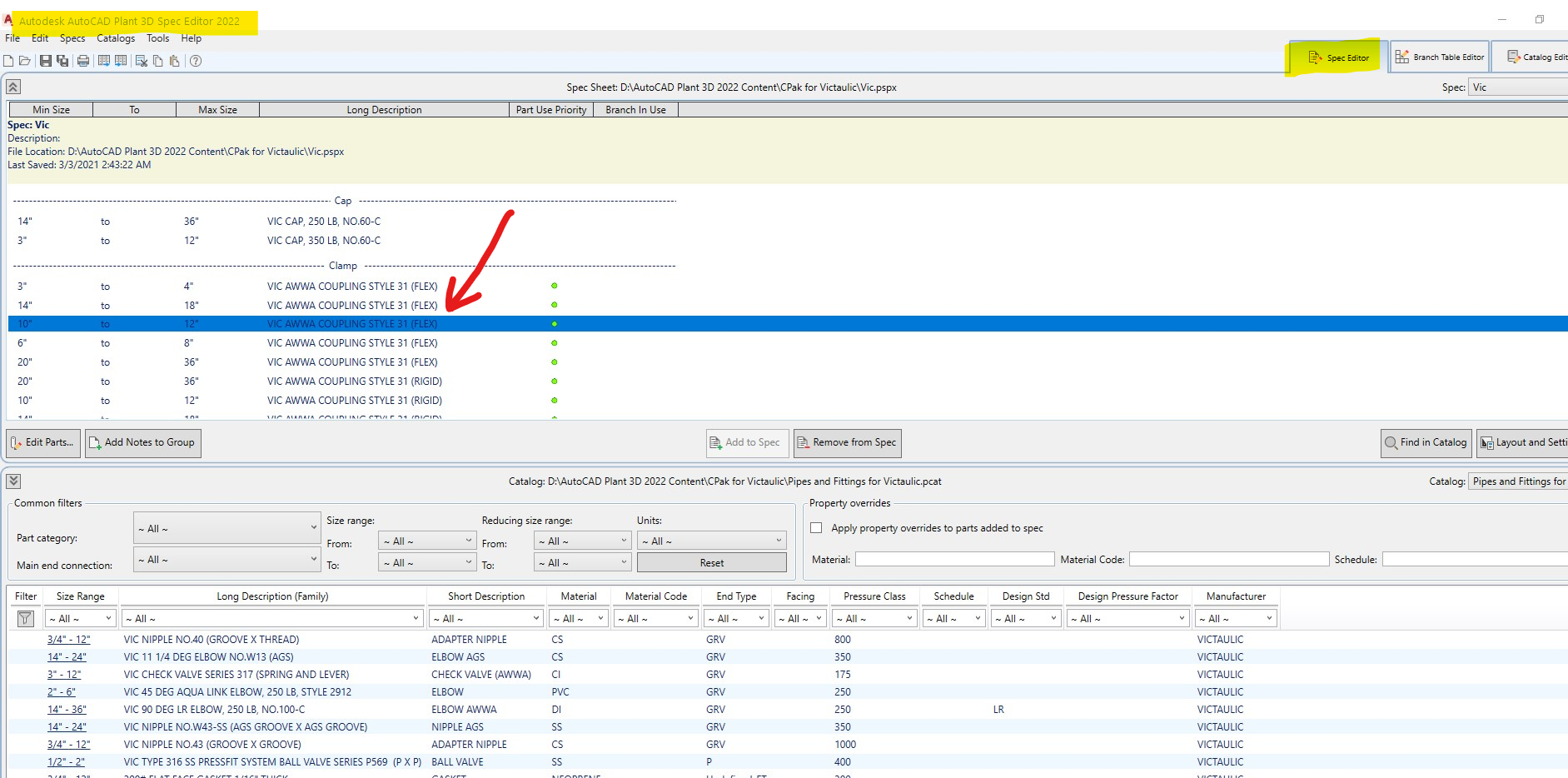
Task: Paste from the clipboard
Action: point(174,60)
